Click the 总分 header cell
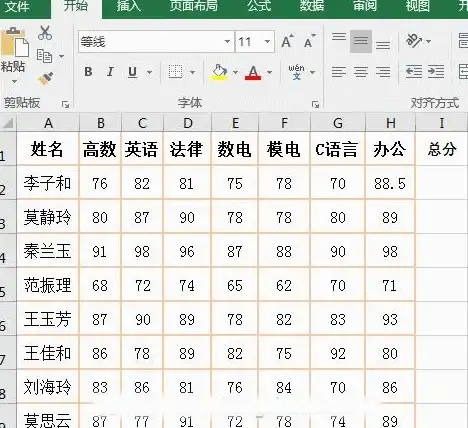The height and width of the screenshot is (428, 468). [x=442, y=149]
